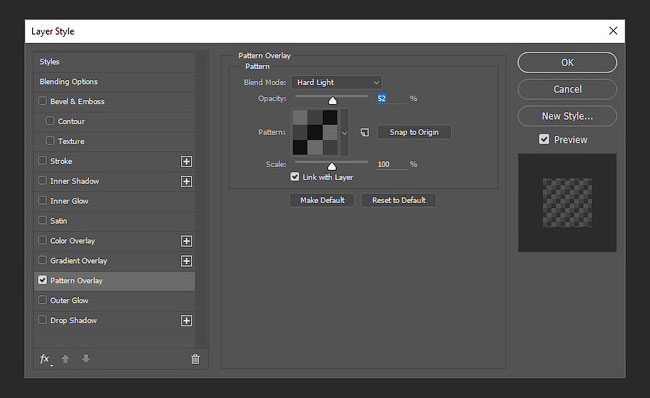Enable the Texture checkbox

[x=50, y=141]
